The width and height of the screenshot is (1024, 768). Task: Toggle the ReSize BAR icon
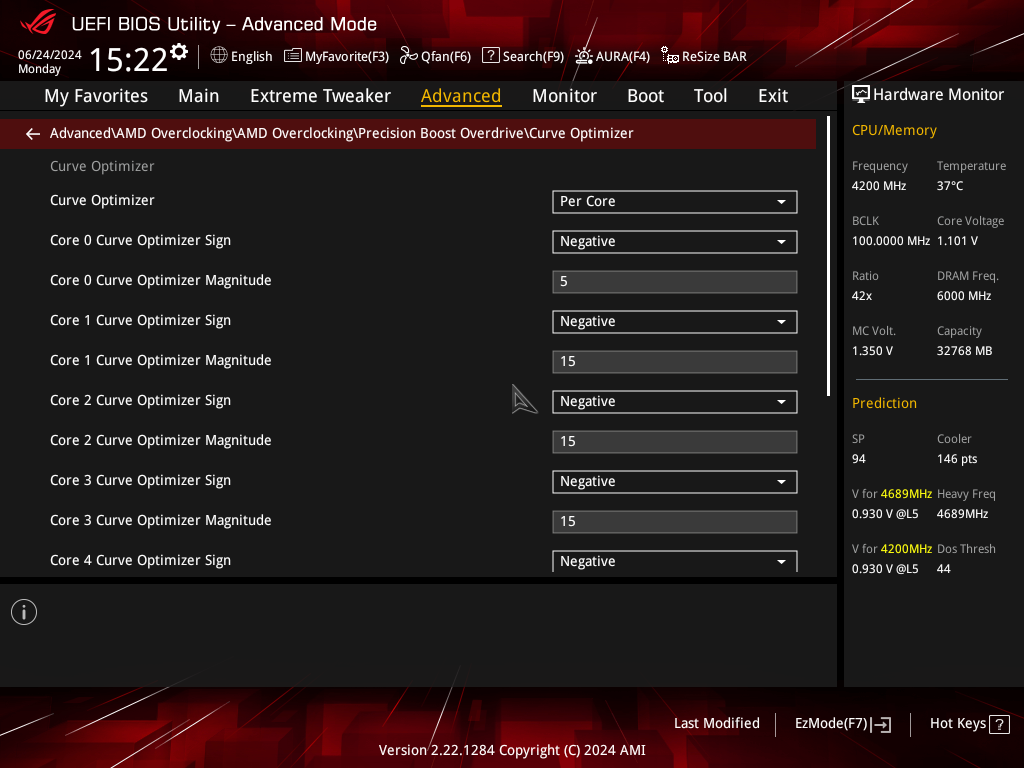pos(669,56)
